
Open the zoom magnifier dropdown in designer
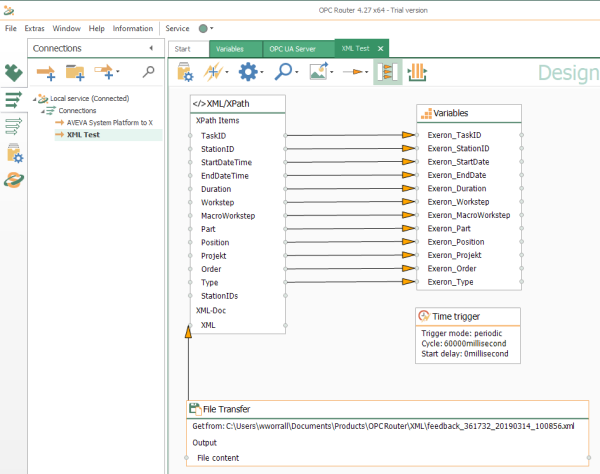(x=287, y=72)
